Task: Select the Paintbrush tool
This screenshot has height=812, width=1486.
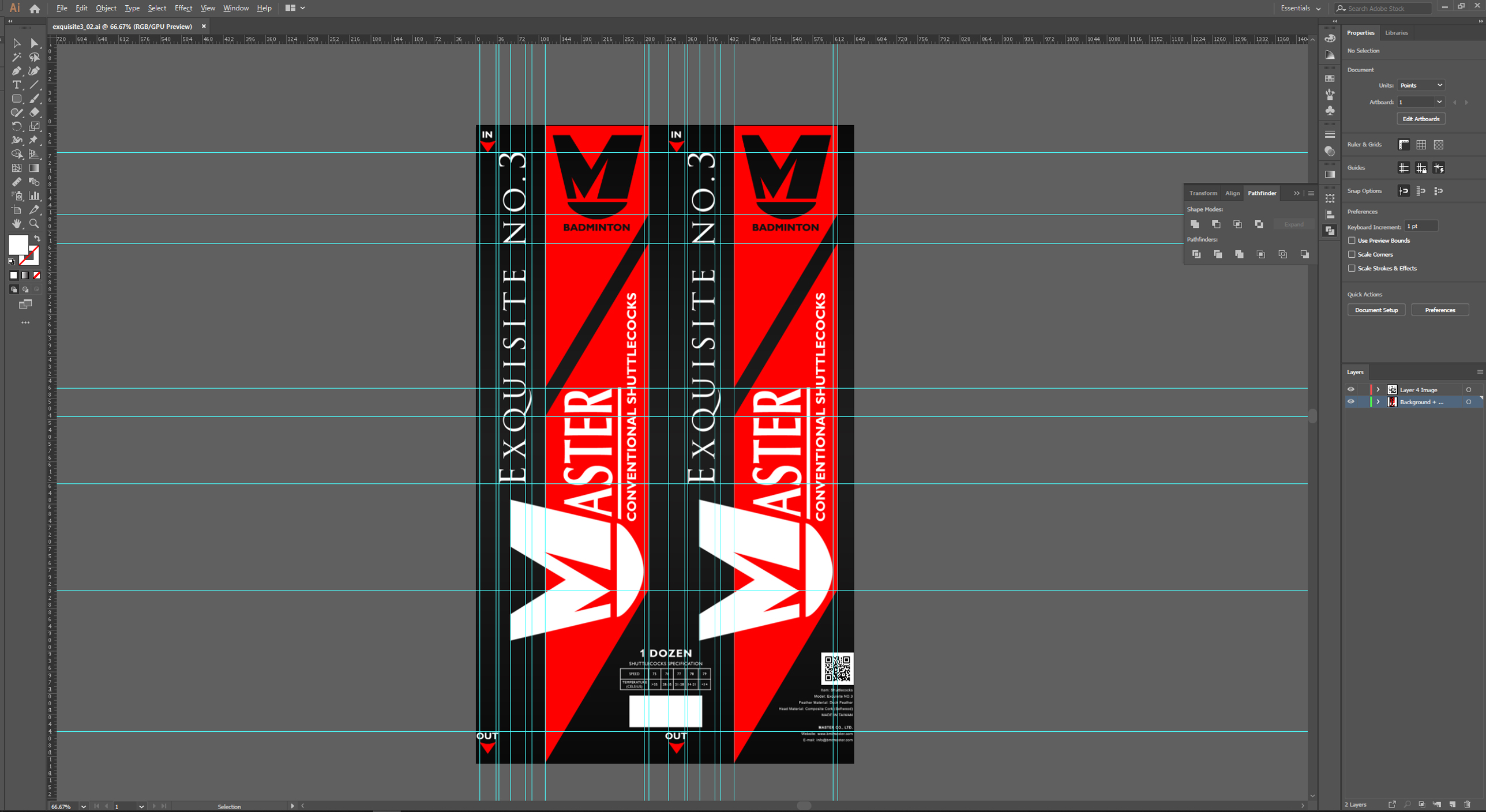Action: click(x=35, y=99)
